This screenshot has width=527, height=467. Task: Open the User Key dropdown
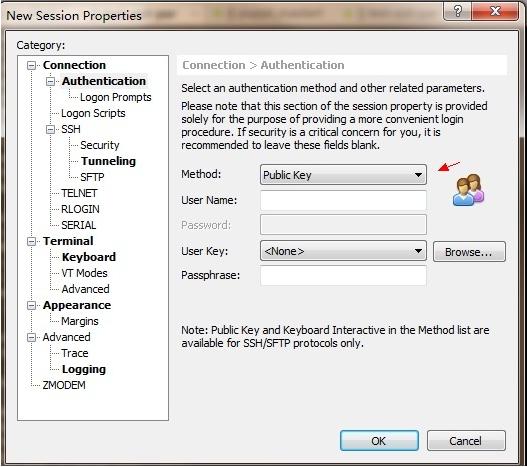(343, 251)
